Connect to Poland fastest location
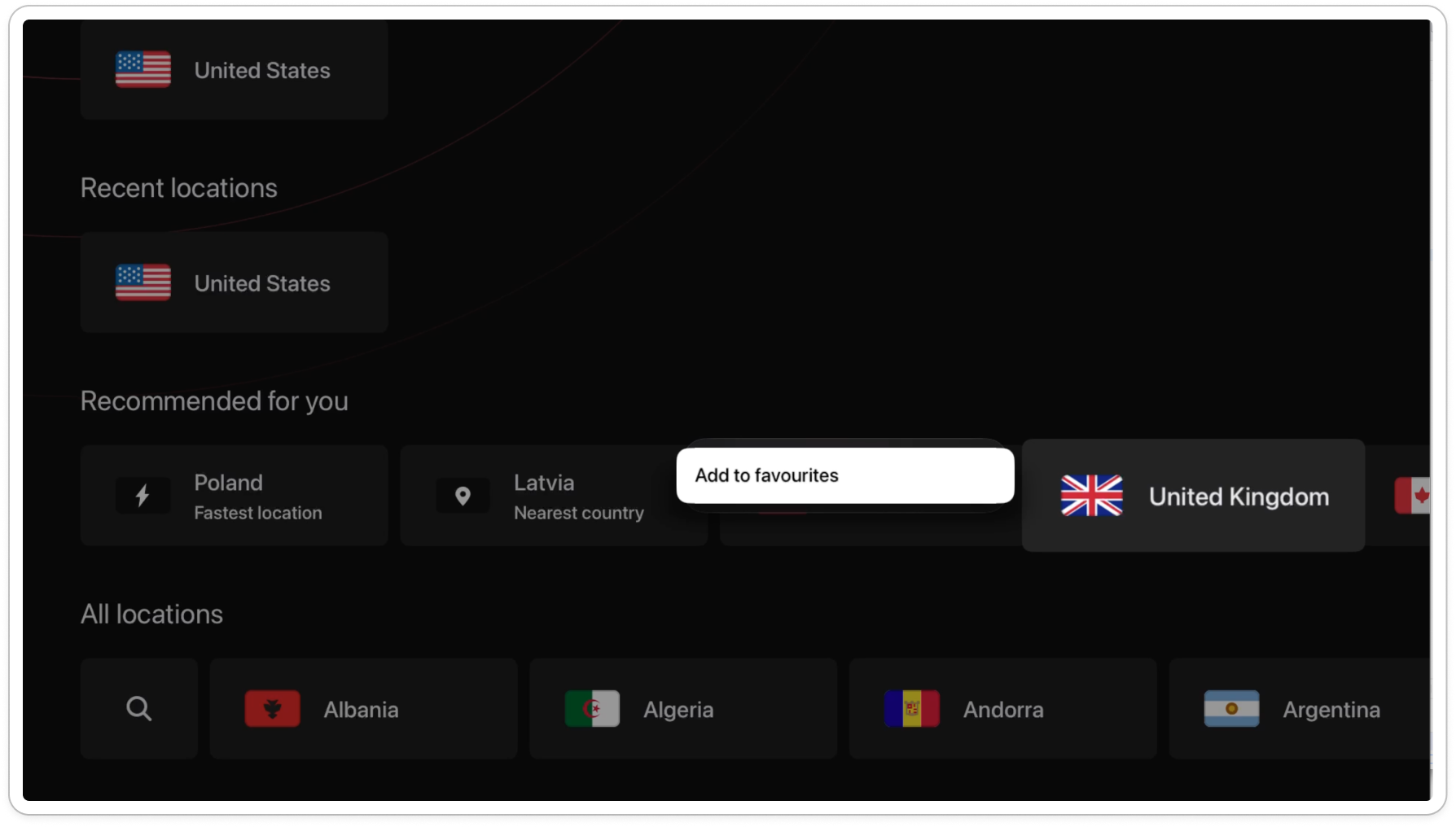 [x=235, y=496]
